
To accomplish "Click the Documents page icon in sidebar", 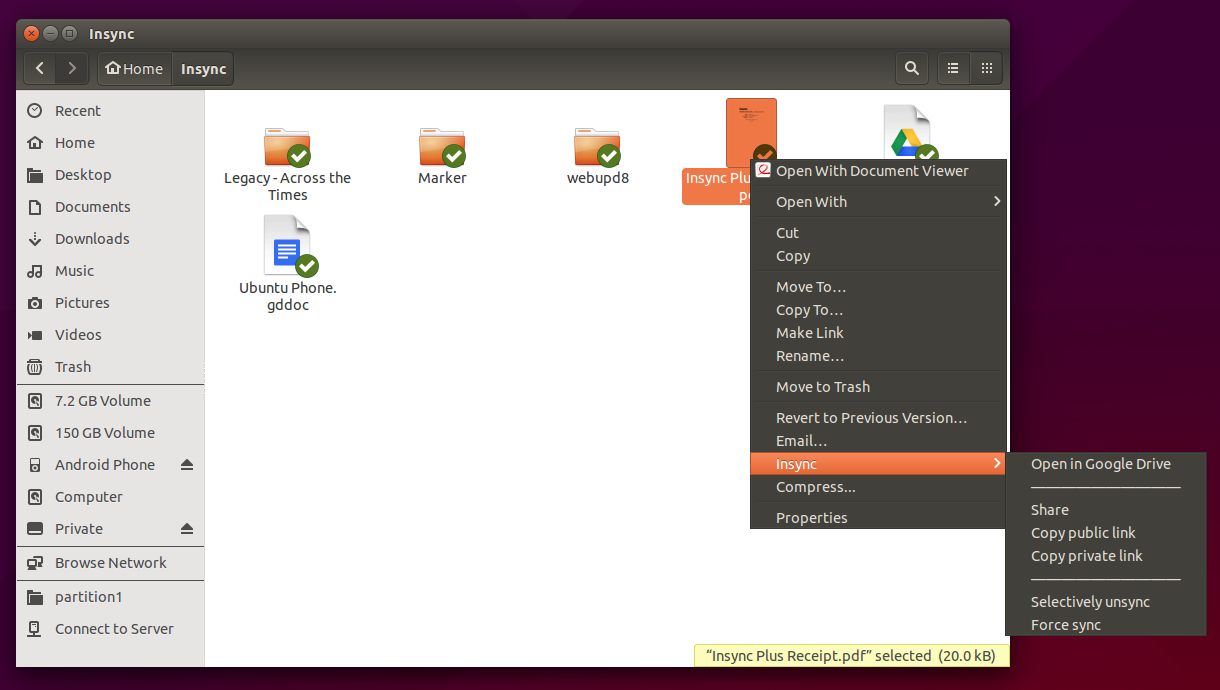I will (x=35, y=207).
